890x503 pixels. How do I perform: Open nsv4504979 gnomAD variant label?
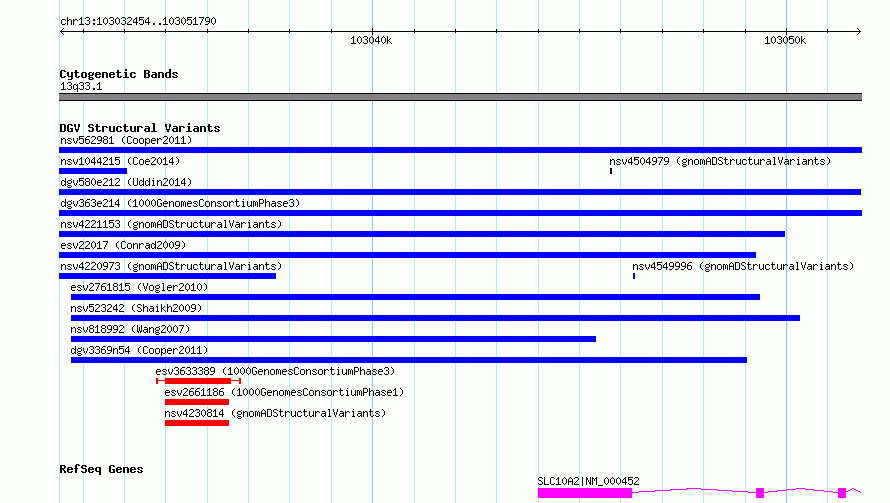click(x=720, y=161)
